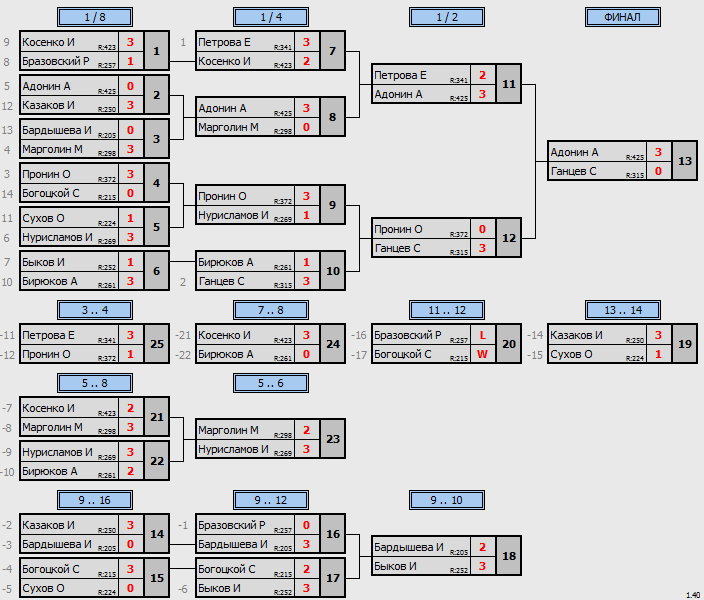Click Пронин О in match 25
This screenshot has height=600, width=704.
tap(46, 354)
